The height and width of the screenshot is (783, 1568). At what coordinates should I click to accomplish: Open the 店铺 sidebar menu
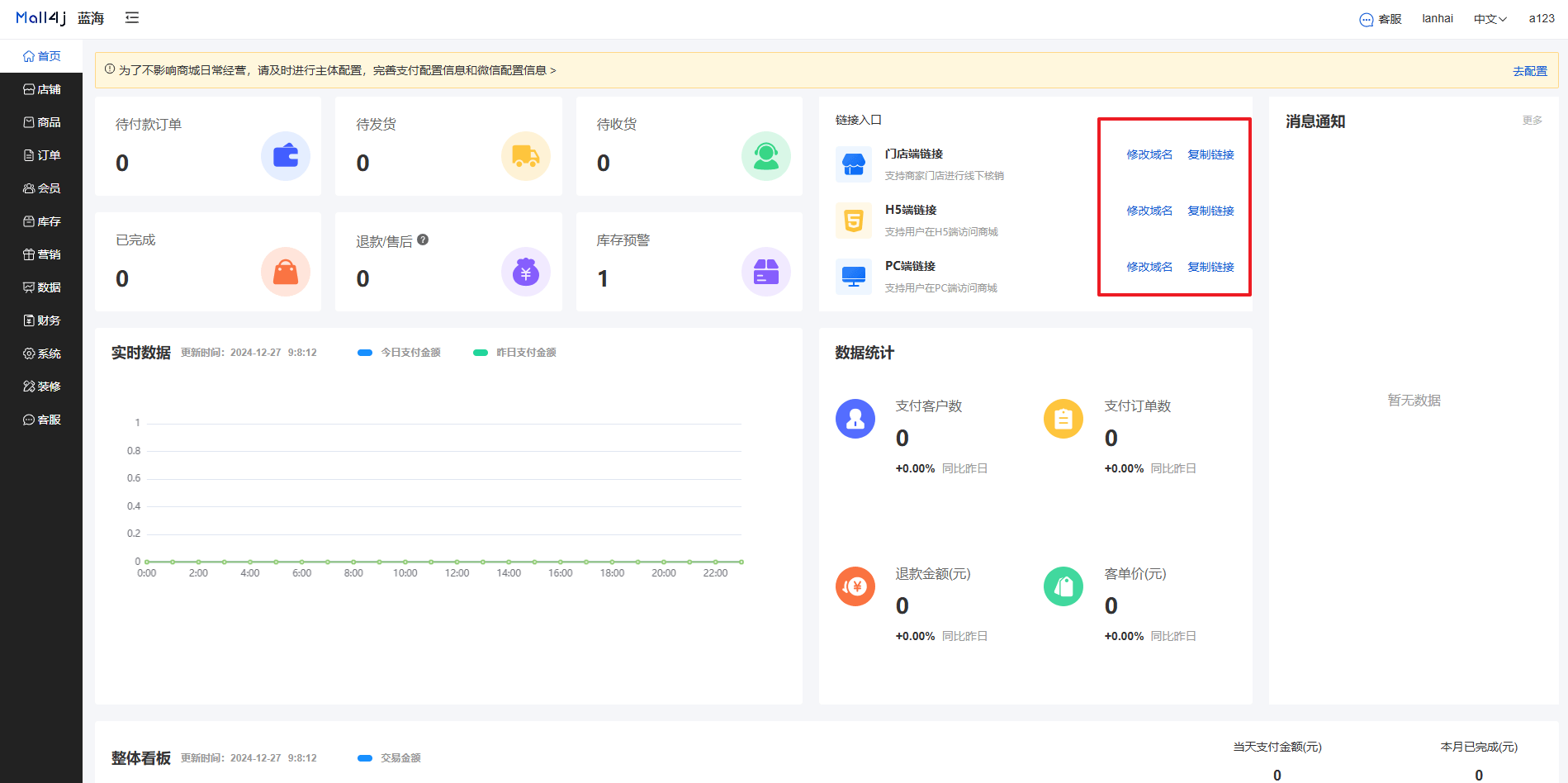tap(41, 89)
